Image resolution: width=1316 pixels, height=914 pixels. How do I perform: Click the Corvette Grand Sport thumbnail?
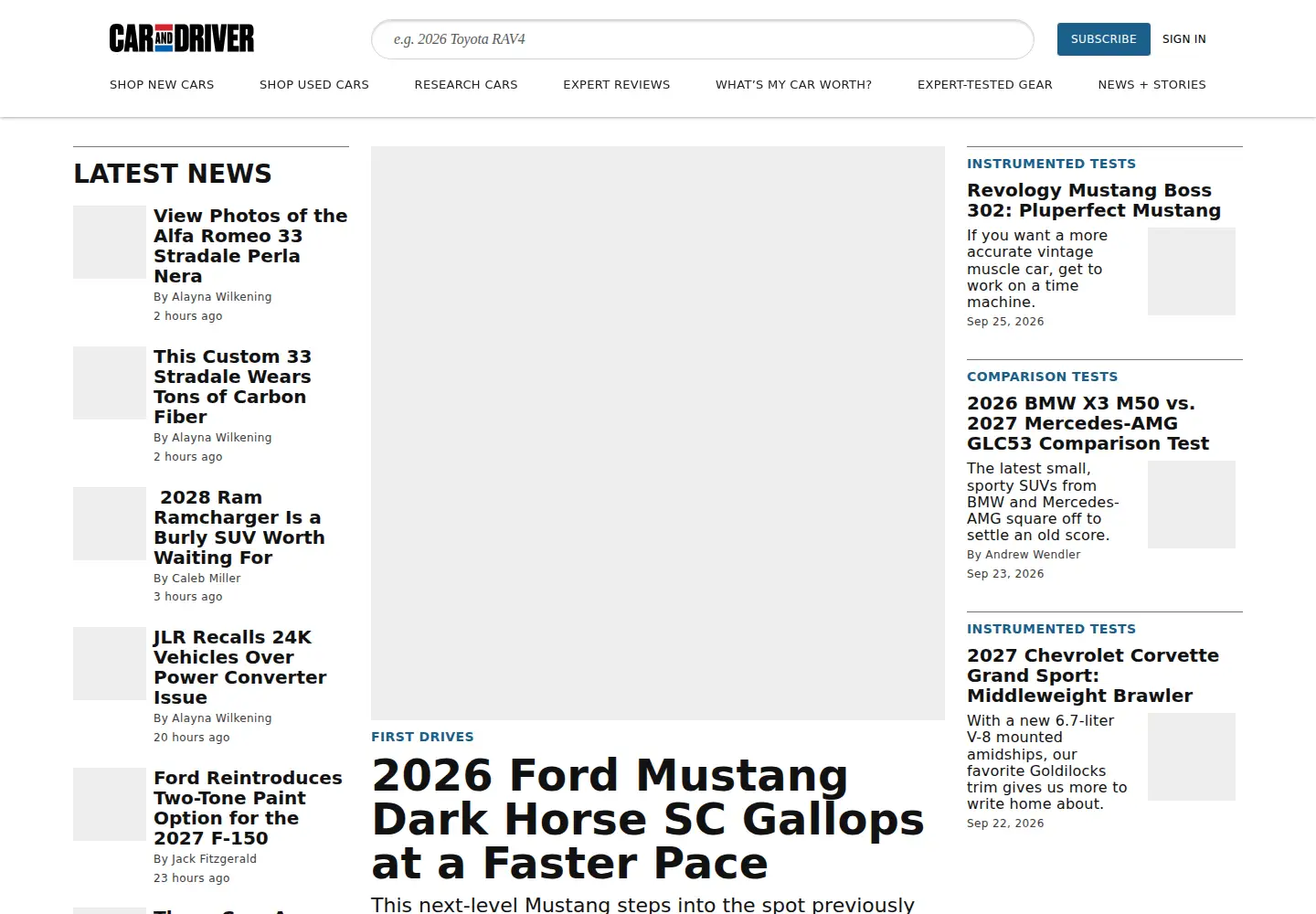(x=1192, y=757)
